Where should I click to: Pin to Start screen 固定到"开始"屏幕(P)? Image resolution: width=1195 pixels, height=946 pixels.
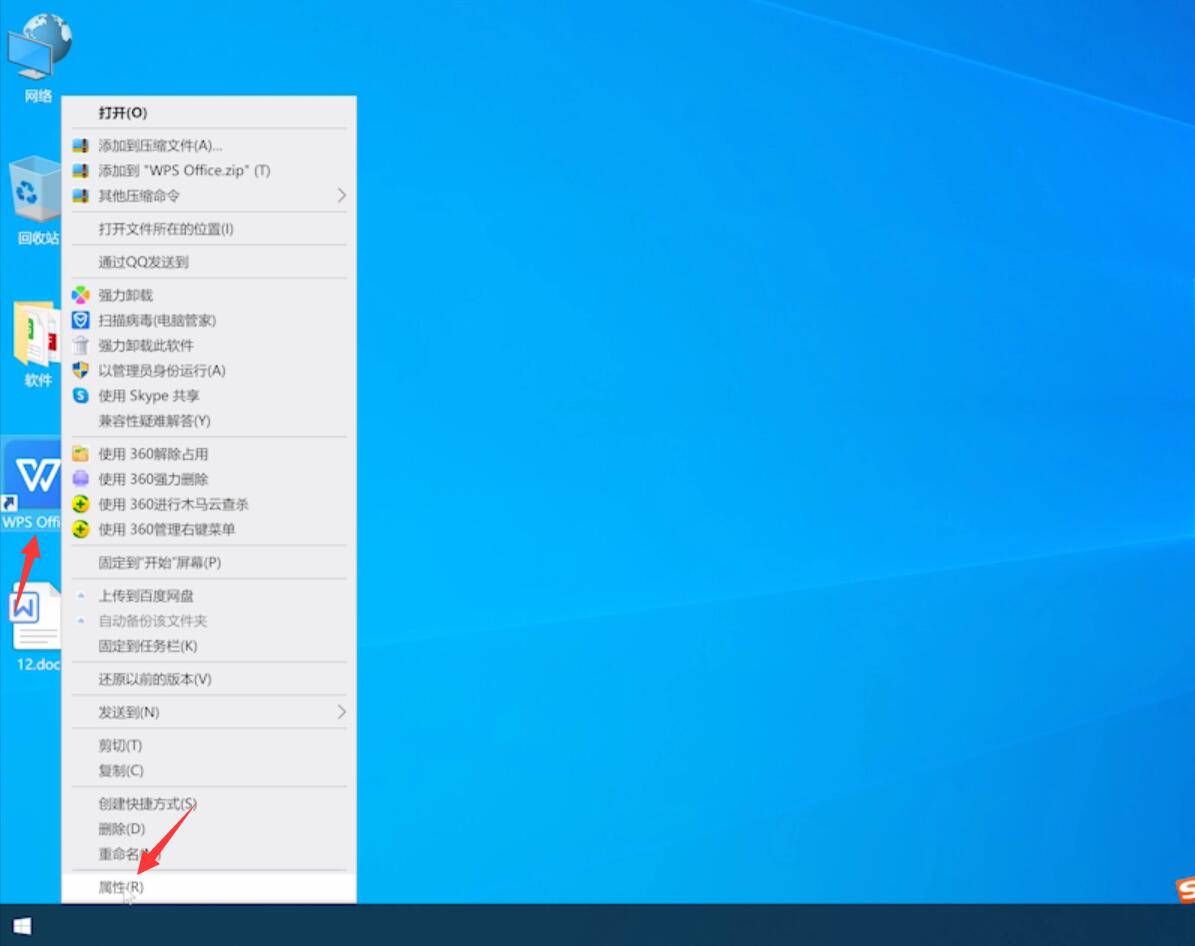tap(209, 563)
